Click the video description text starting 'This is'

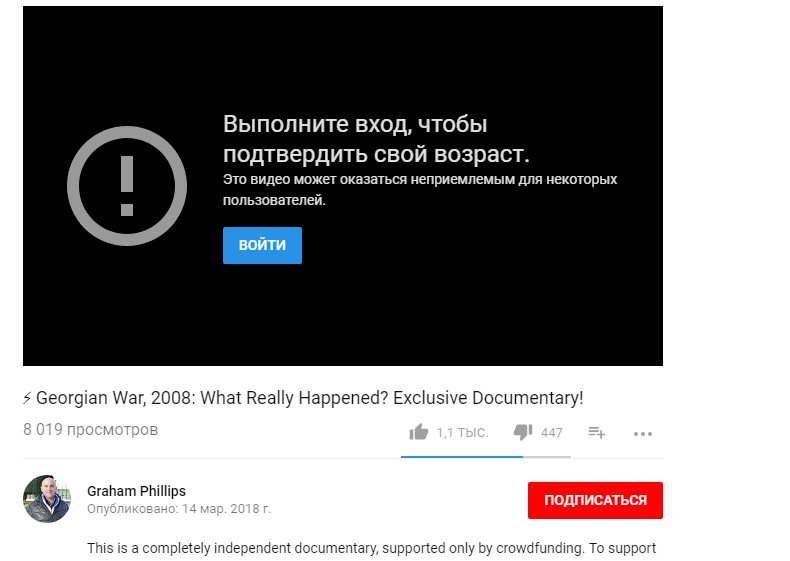coord(371,548)
